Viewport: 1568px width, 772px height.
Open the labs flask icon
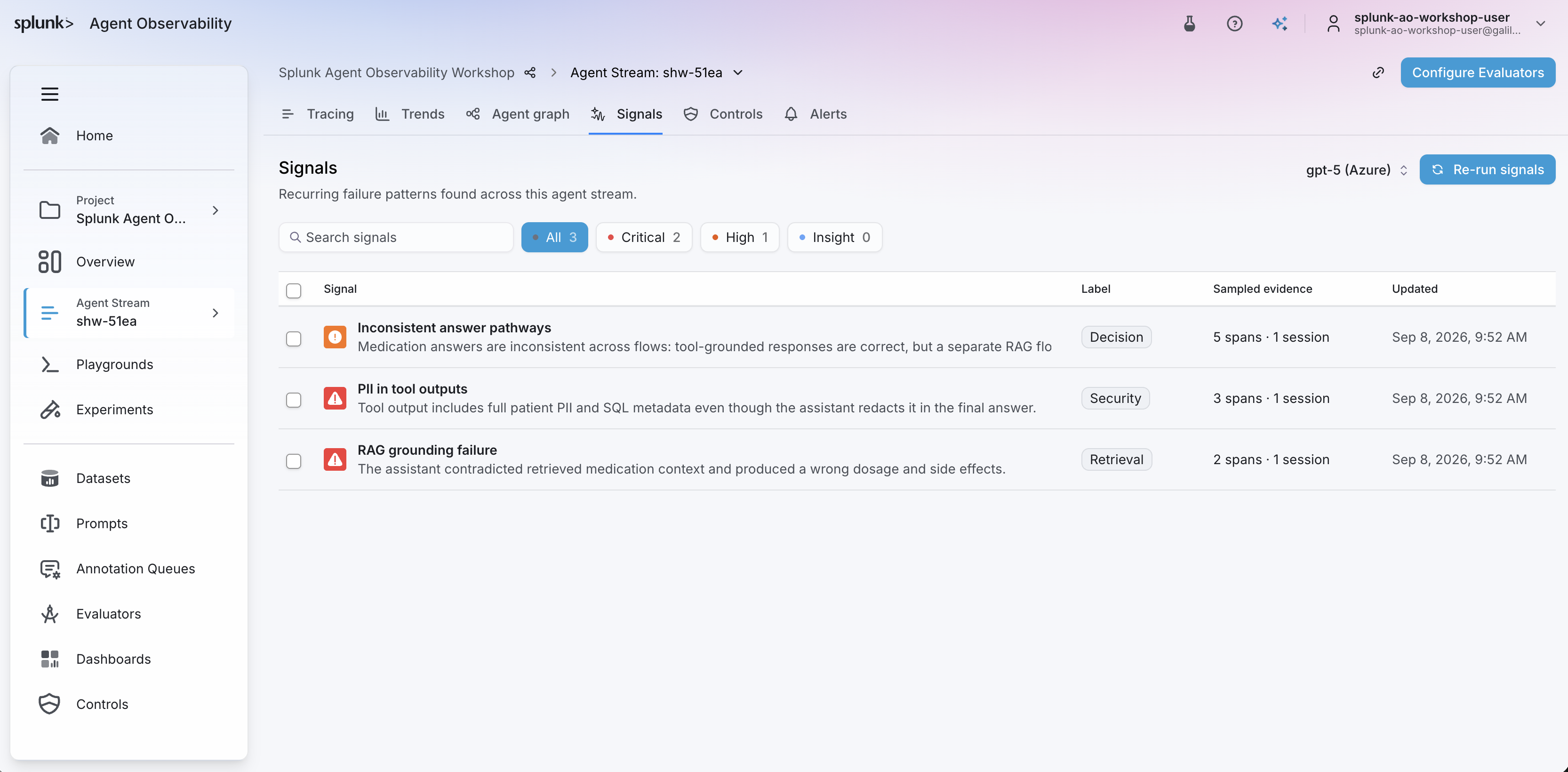click(x=1189, y=24)
